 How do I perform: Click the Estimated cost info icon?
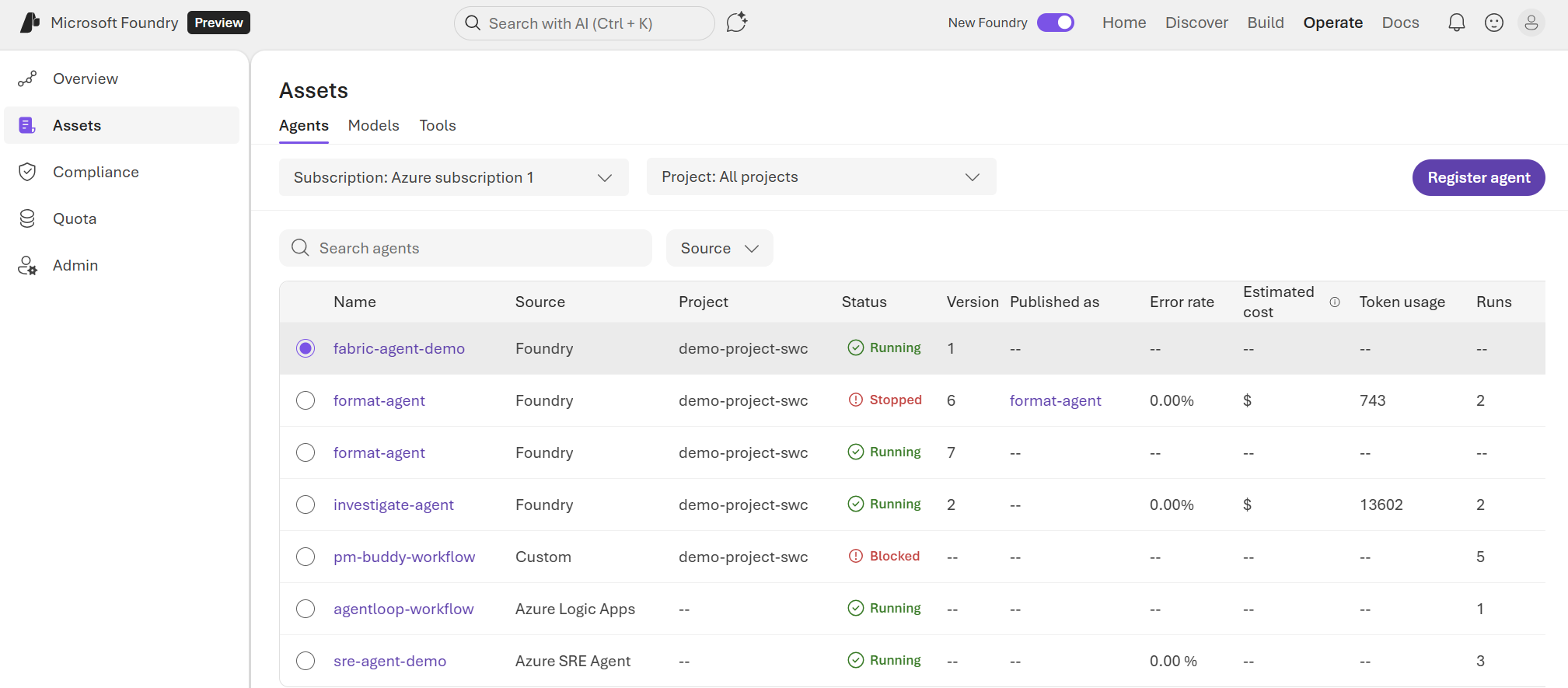1335,302
